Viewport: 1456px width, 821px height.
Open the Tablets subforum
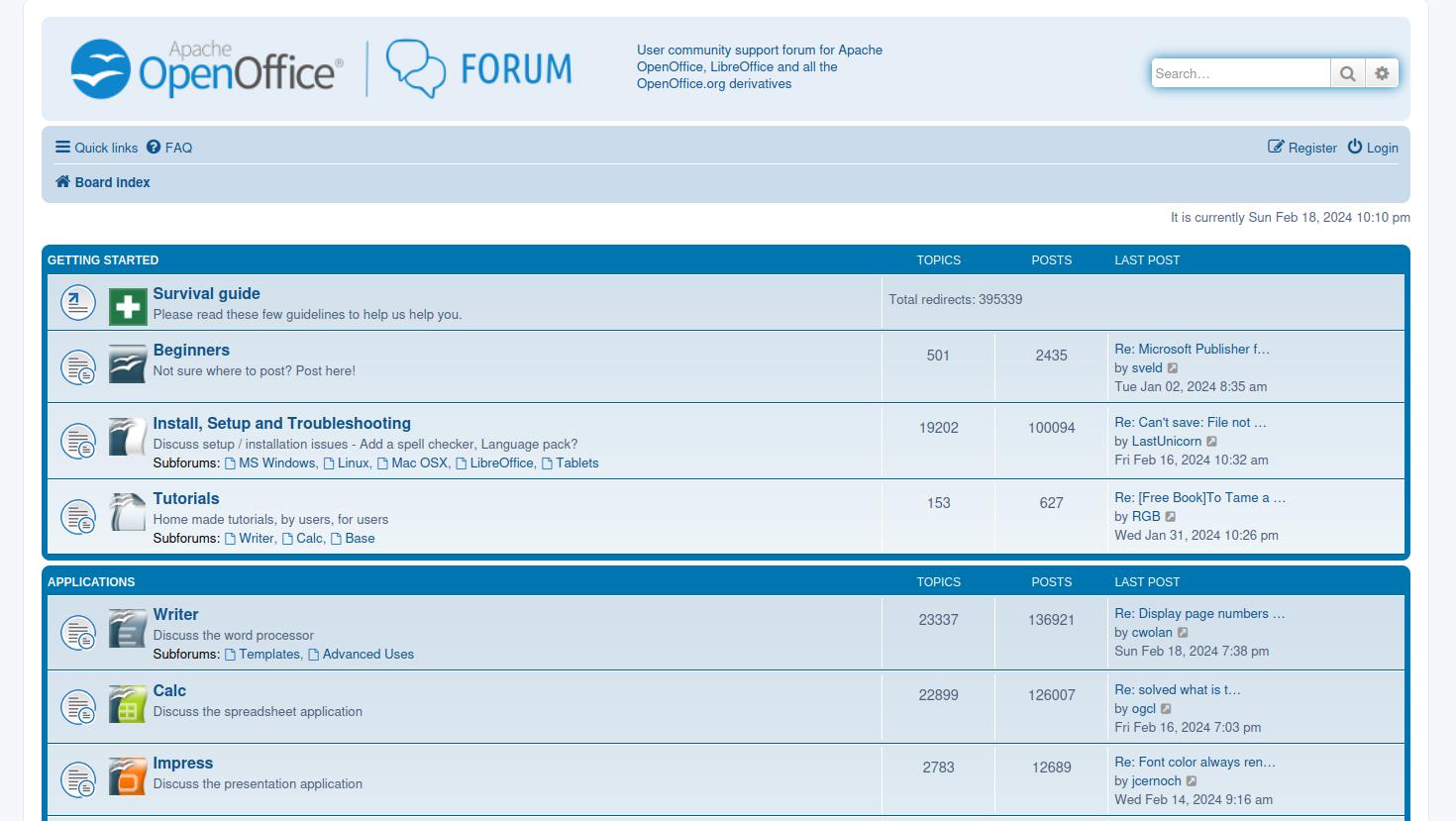point(571,463)
